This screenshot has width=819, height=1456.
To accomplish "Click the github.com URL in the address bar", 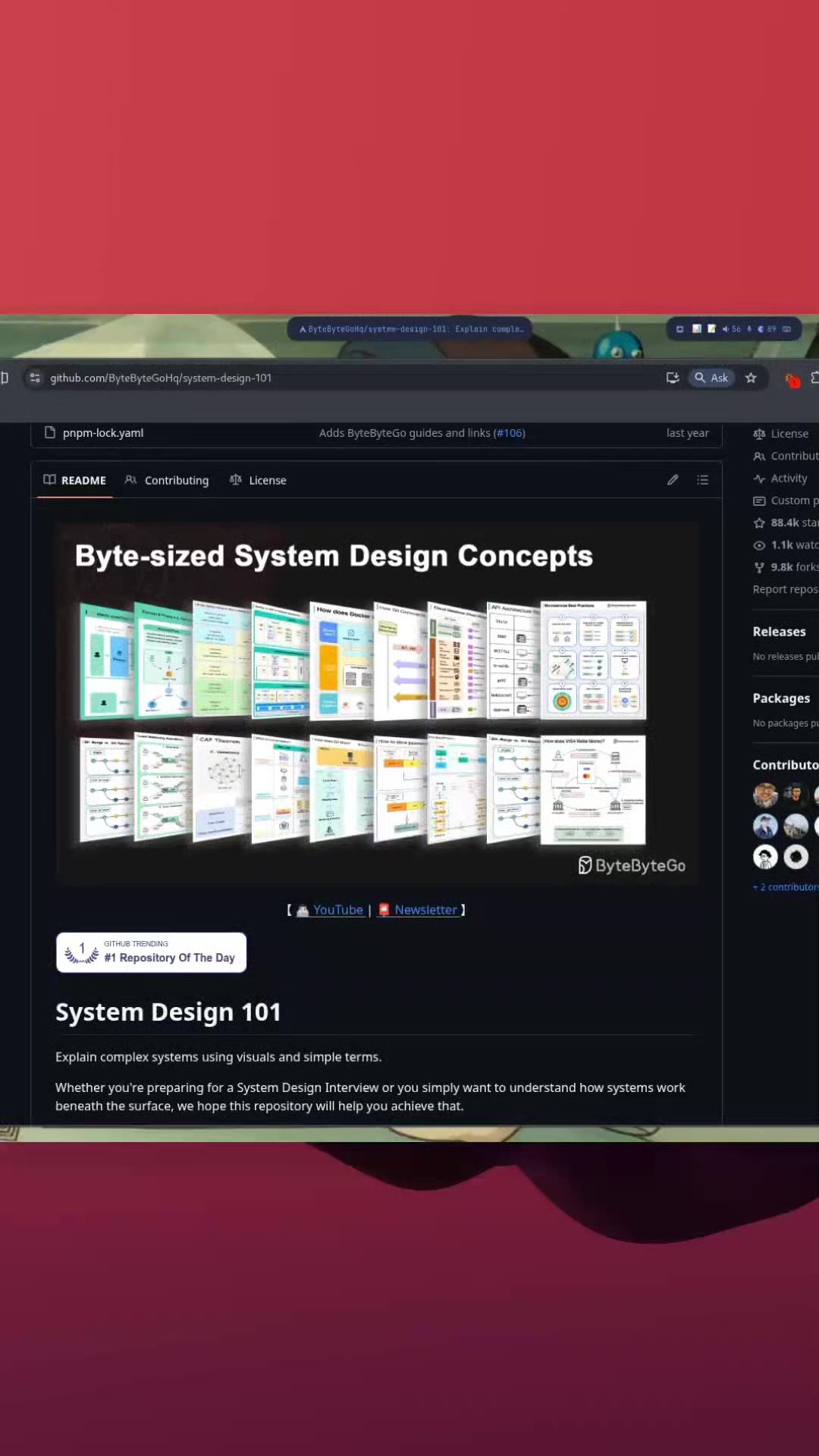I will point(161,378).
